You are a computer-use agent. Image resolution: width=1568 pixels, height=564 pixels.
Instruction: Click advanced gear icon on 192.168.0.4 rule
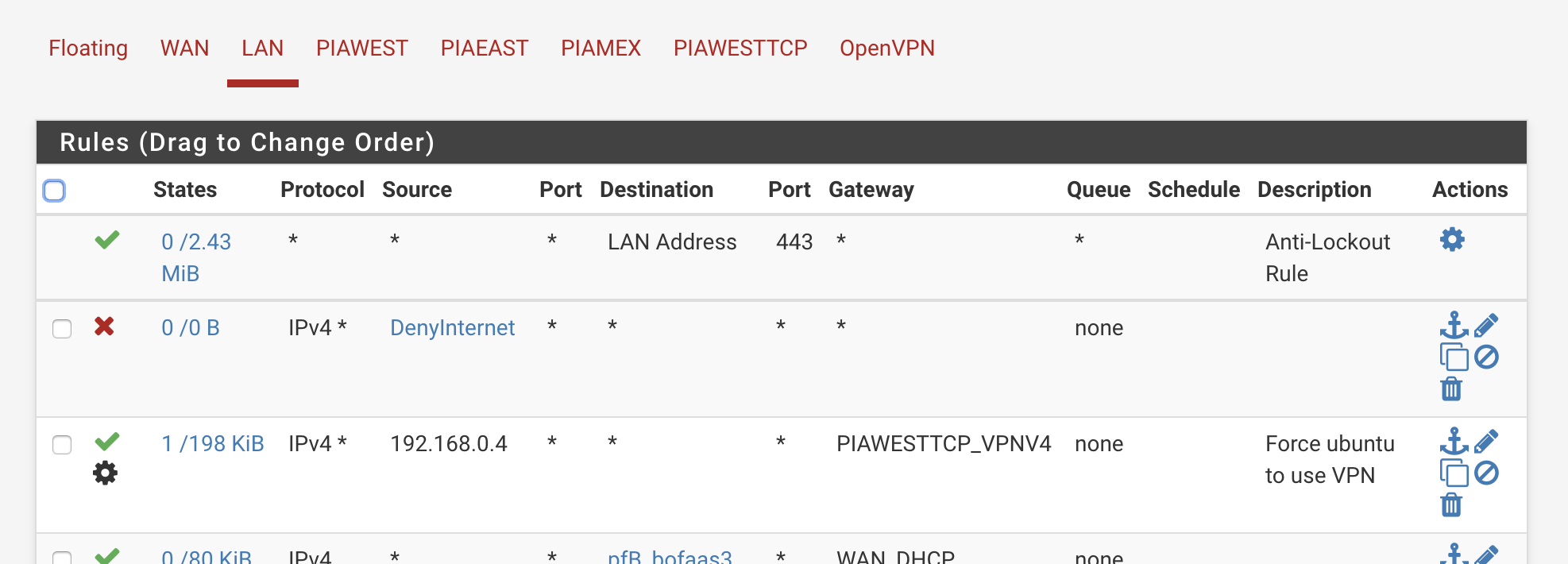pyautogui.click(x=105, y=473)
